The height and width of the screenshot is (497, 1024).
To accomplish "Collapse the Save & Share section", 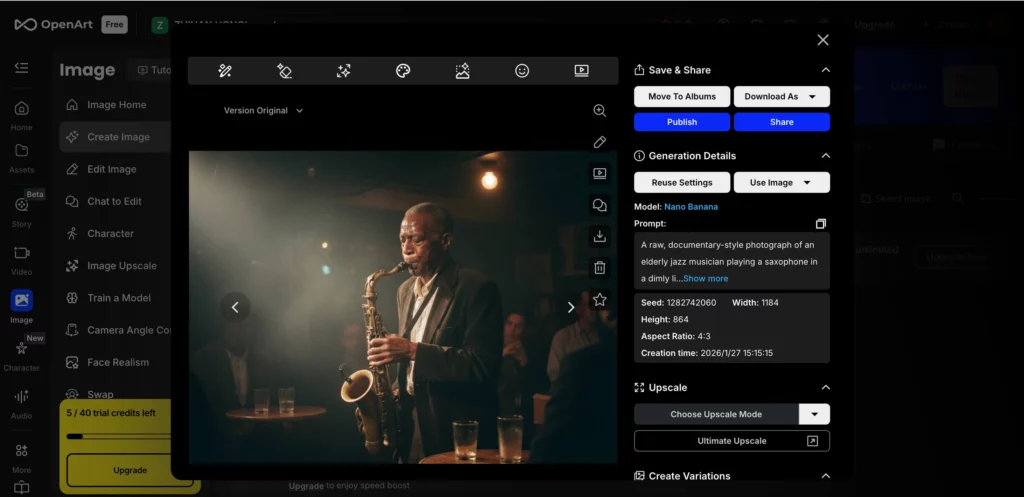I will point(825,70).
